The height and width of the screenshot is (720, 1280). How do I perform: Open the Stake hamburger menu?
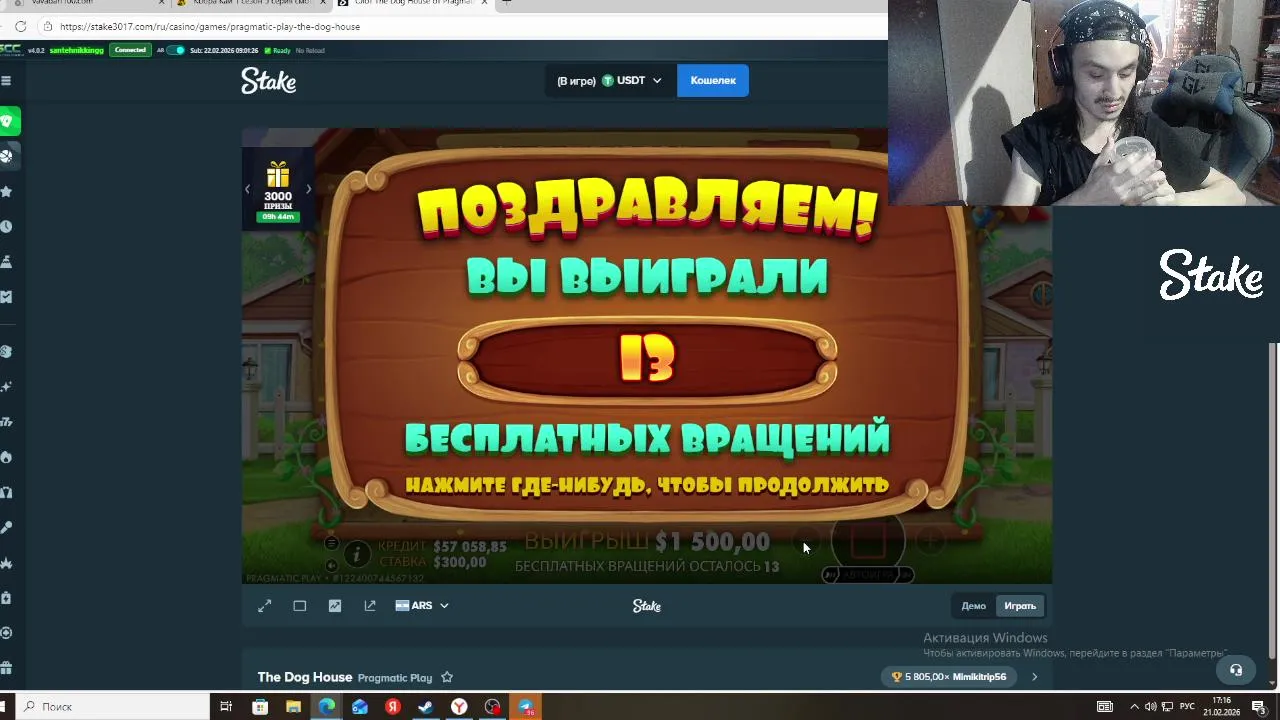click(x=6, y=81)
